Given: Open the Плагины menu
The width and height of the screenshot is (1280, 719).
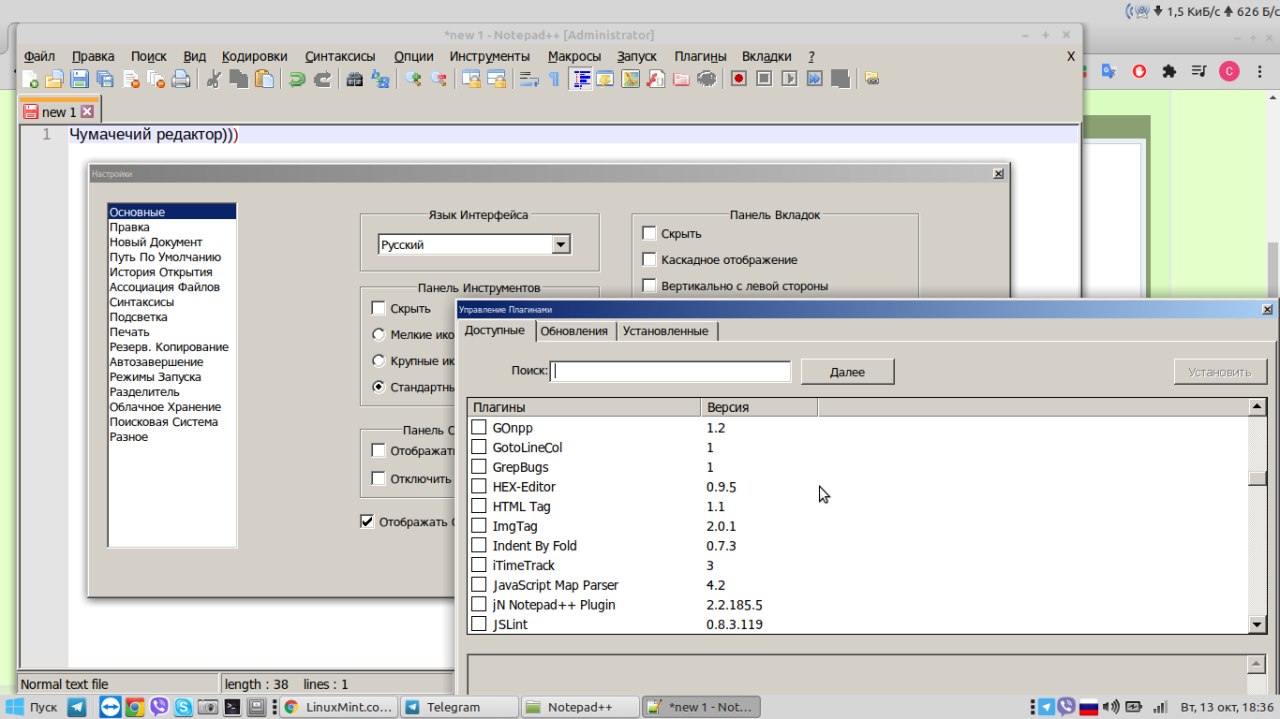Looking at the screenshot, I should [700, 56].
